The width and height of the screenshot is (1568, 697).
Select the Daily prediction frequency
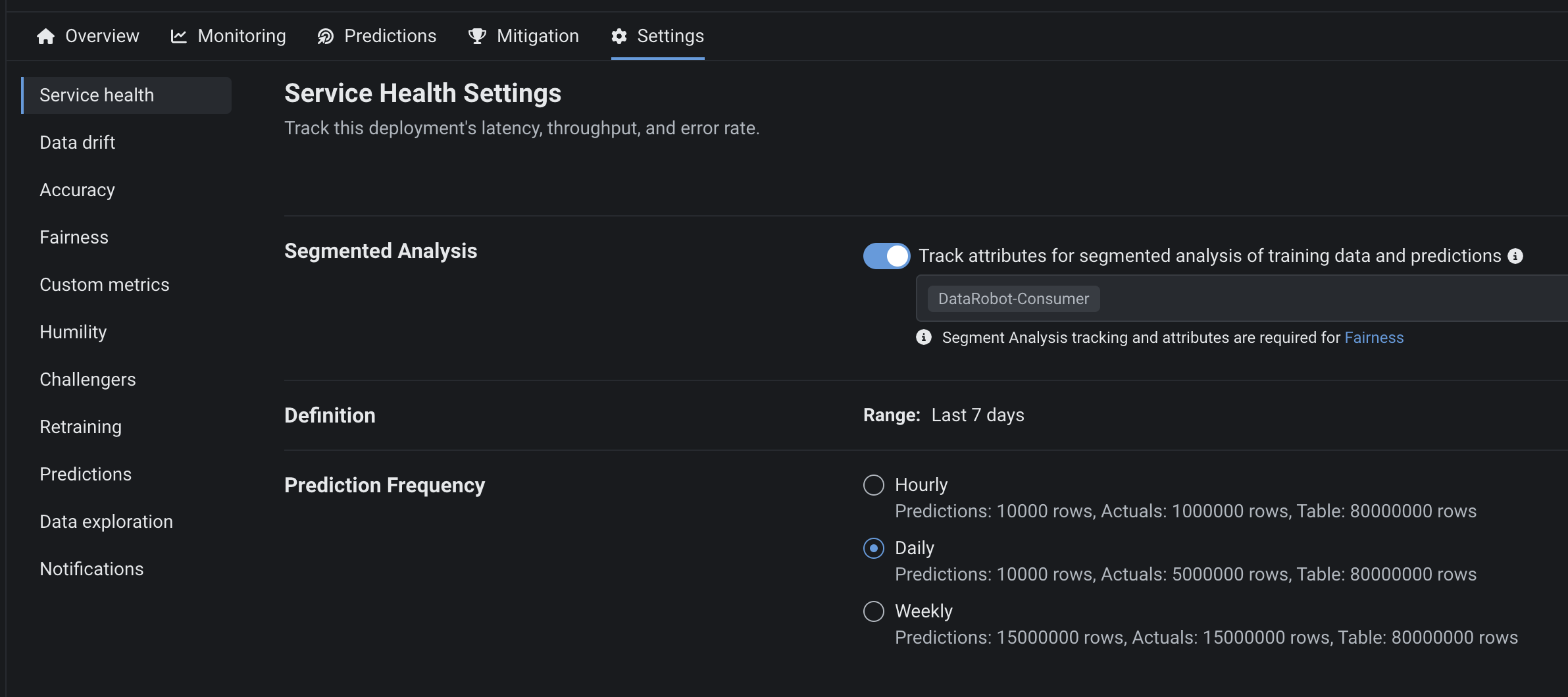[874, 548]
